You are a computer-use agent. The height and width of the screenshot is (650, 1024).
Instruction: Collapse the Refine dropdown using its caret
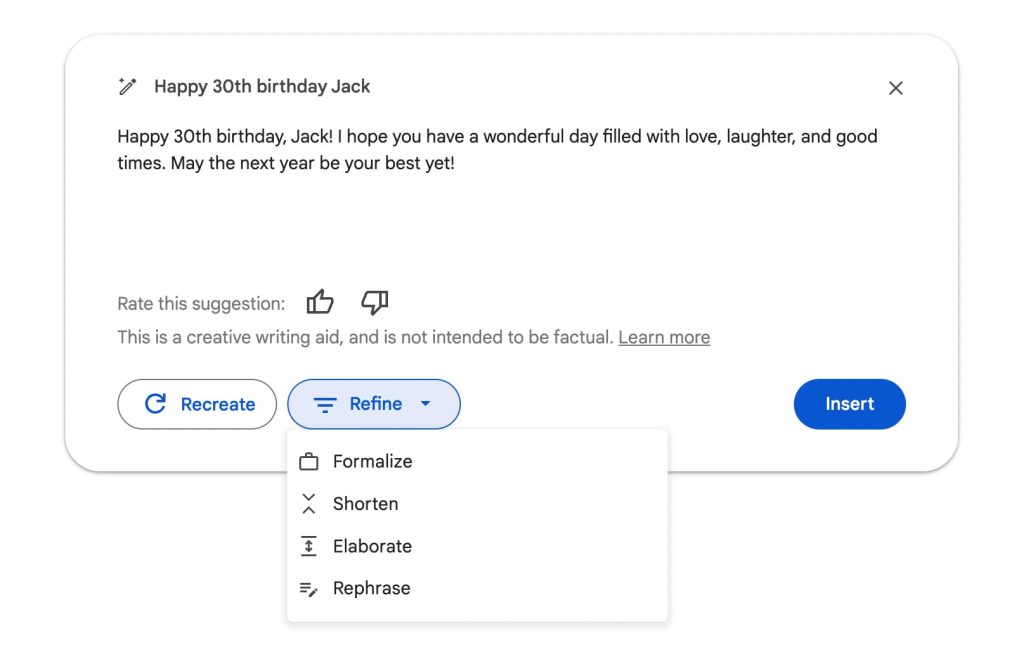[x=426, y=404]
